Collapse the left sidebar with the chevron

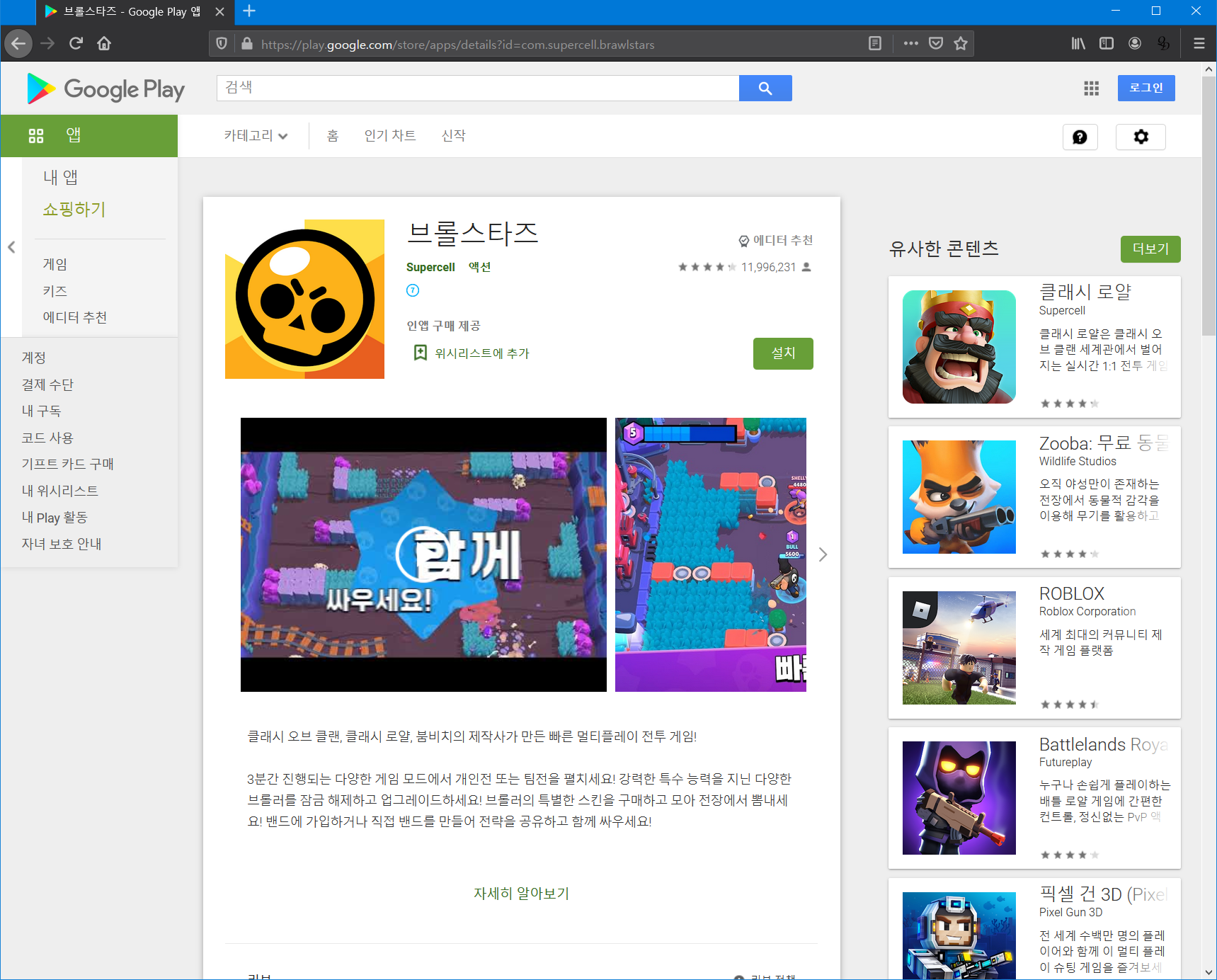11,247
